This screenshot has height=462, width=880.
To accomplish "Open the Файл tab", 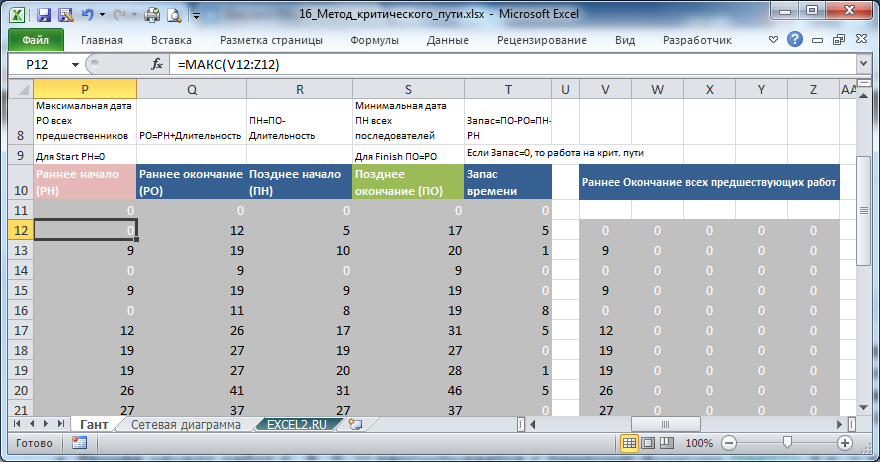I will pyautogui.click(x=35, y=40).
